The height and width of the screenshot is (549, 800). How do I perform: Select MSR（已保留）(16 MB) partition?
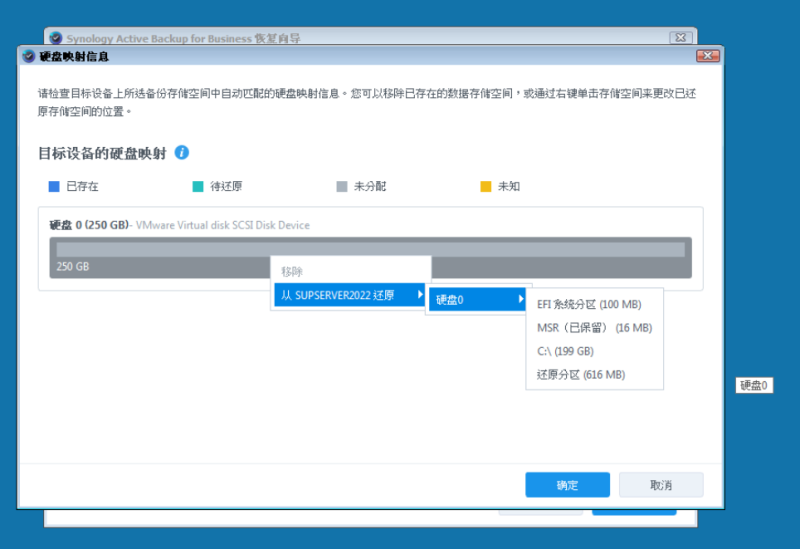[x=594, y=328]
